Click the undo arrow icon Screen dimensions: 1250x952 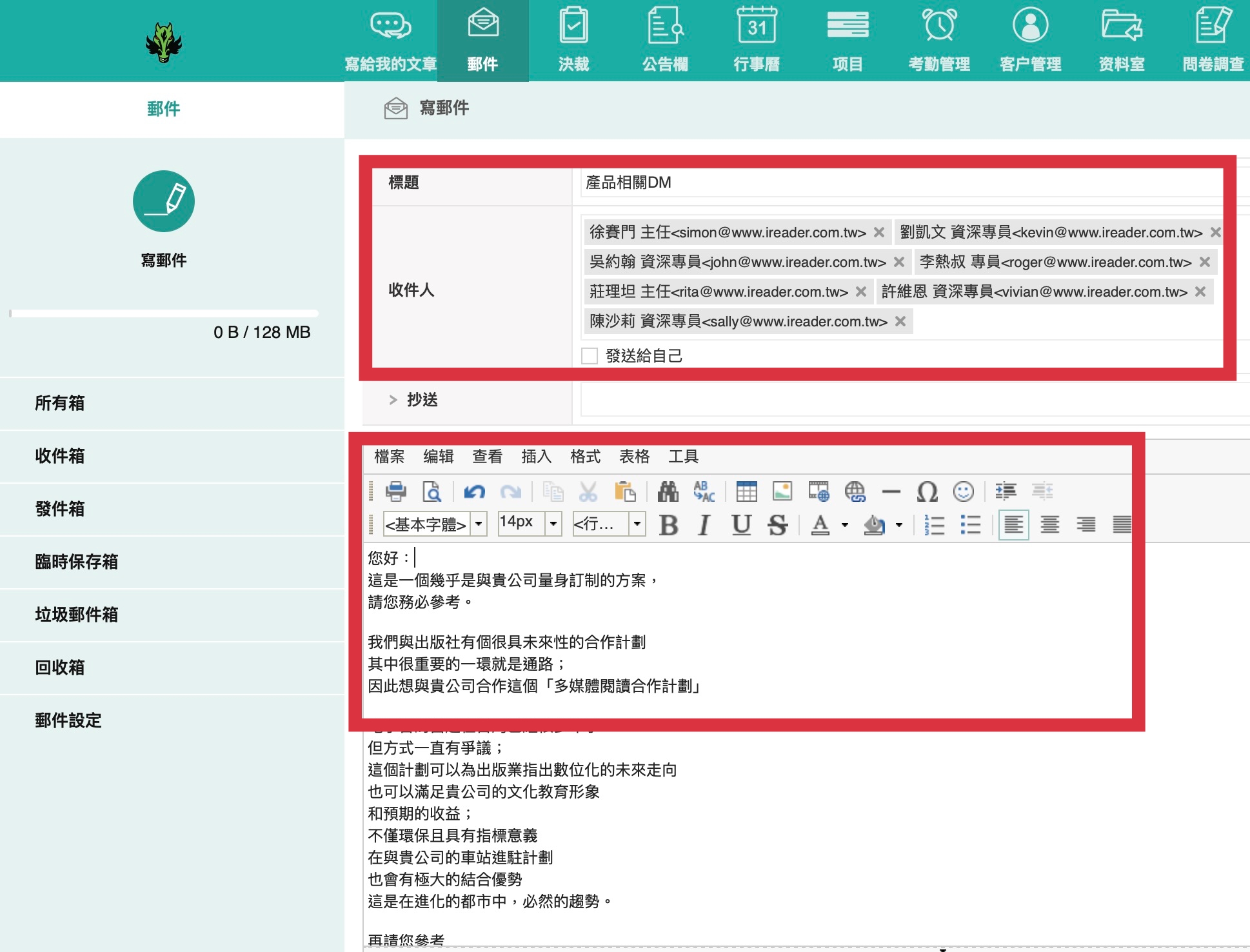(474, 491)
